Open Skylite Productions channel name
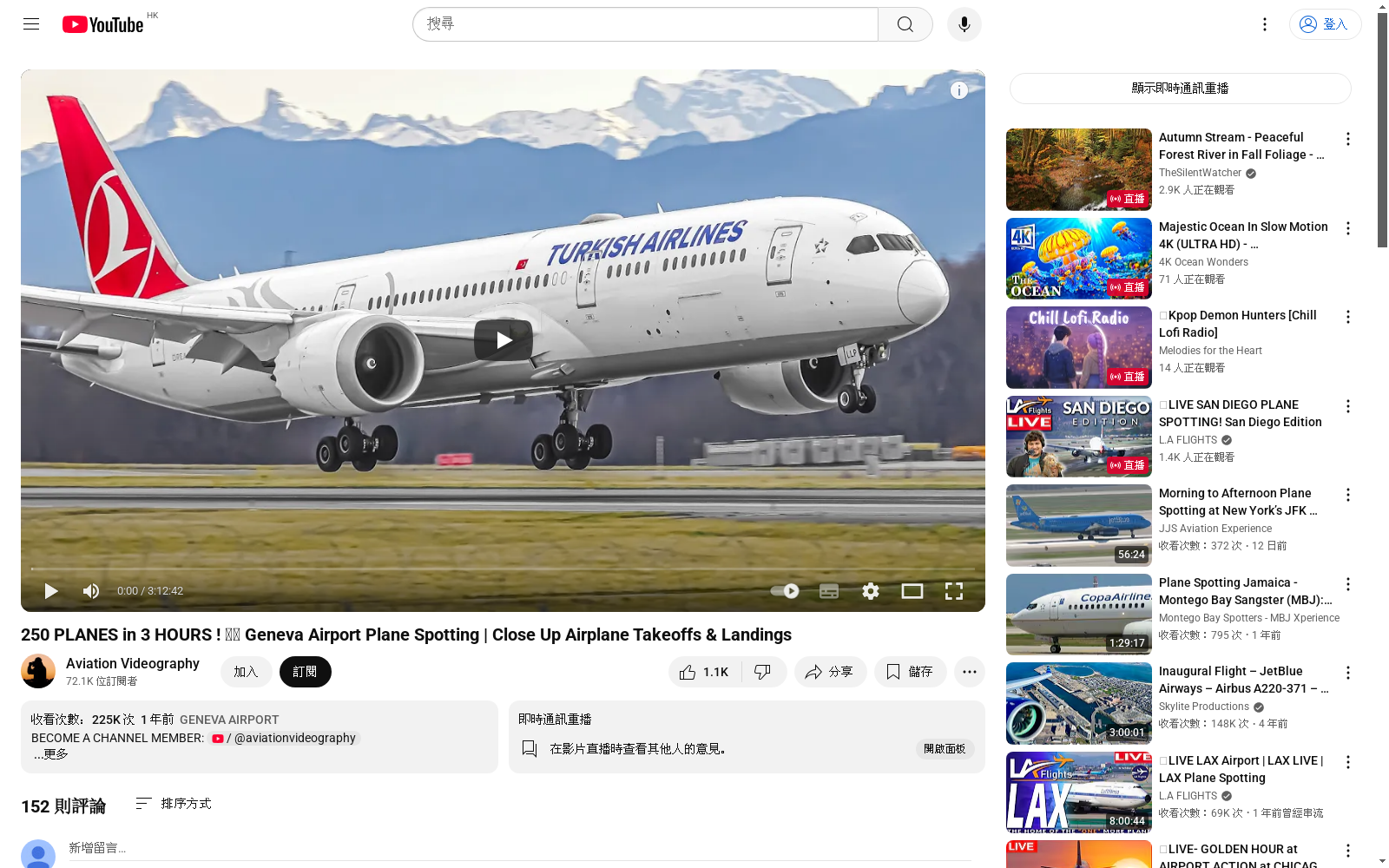The width and height of the screenshot is (1389, 868). coord(1204,707)
